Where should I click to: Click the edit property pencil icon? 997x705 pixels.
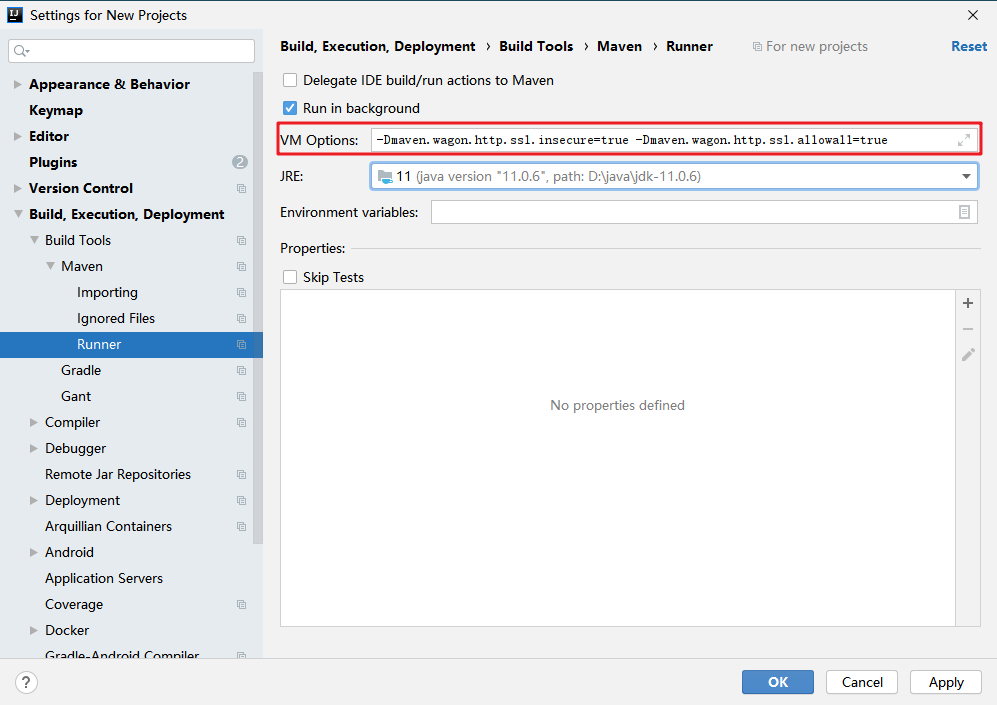click(967, 354)
